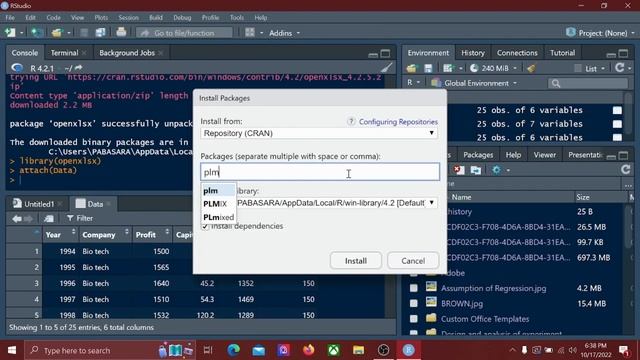Open the Session menu
The width and height of the screenshot is (640, 360).
coord(129,18)
